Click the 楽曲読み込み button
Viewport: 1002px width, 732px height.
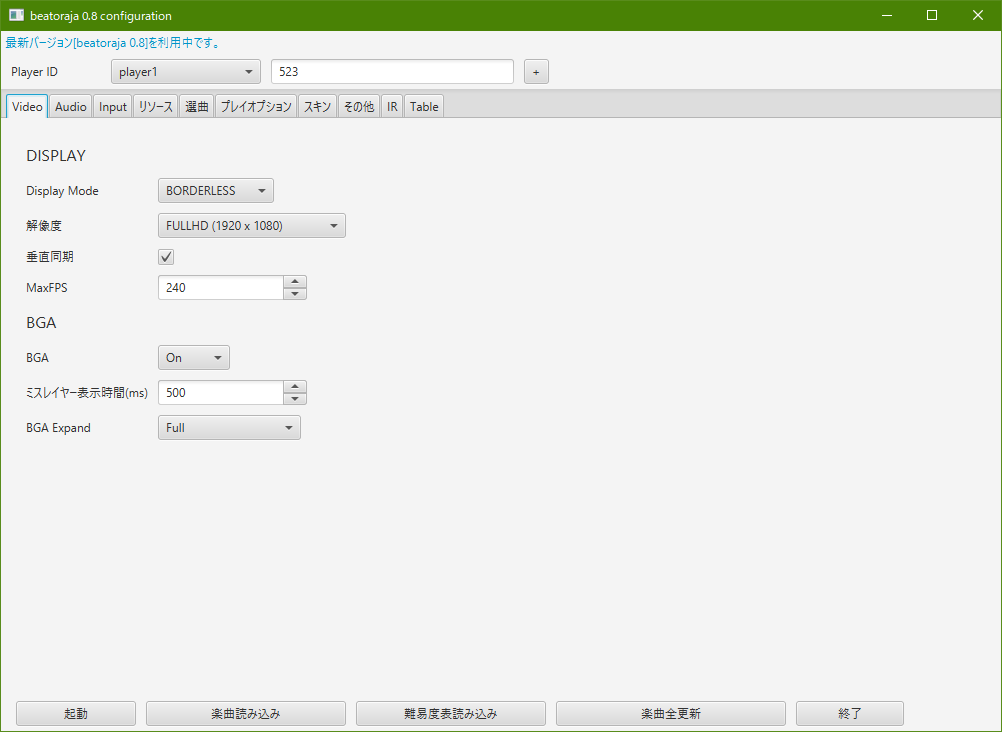[x=246, y=713]
